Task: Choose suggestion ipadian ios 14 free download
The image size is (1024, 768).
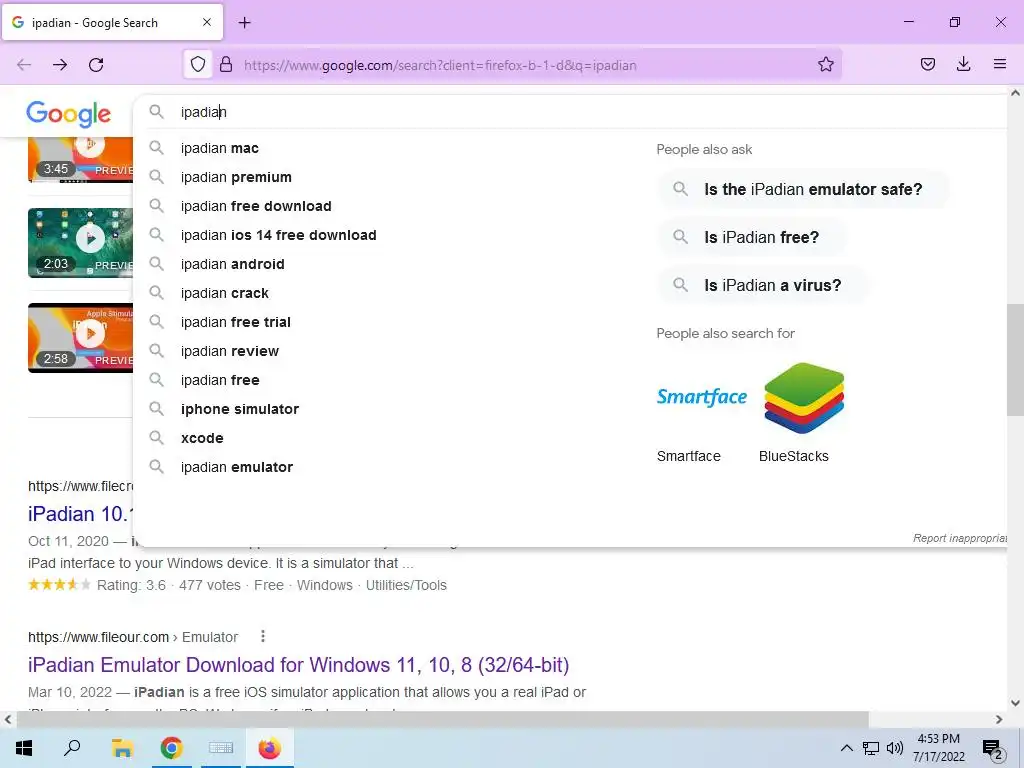Action: tap(278, 235)
